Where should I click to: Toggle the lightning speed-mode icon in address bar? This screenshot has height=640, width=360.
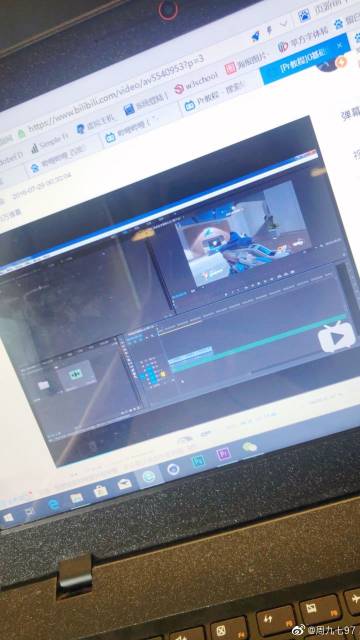270,31
